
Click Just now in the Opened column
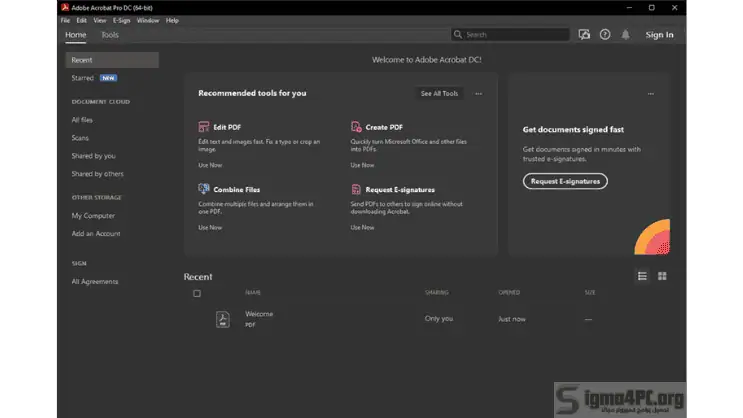(512, 319)
